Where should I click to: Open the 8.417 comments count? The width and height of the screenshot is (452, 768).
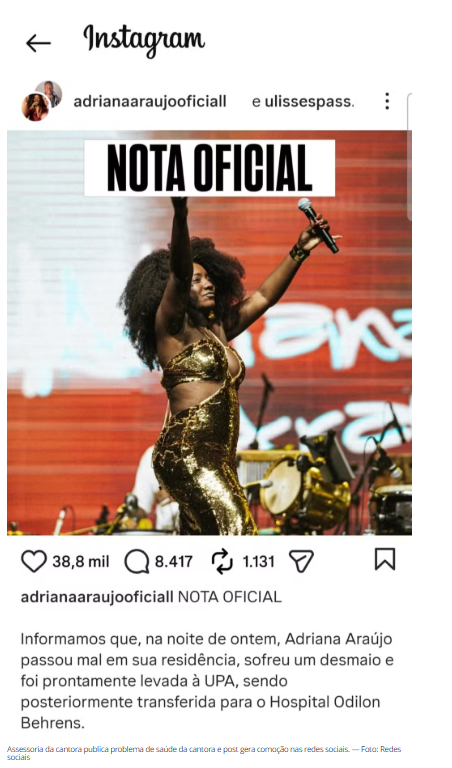pyautogui.click(x=174, y=561)
